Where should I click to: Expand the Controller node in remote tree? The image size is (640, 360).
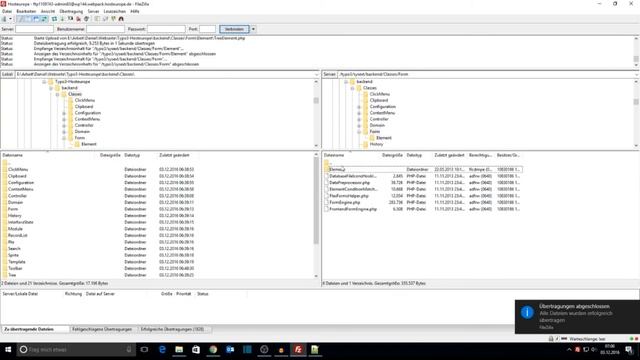[359, 119]
